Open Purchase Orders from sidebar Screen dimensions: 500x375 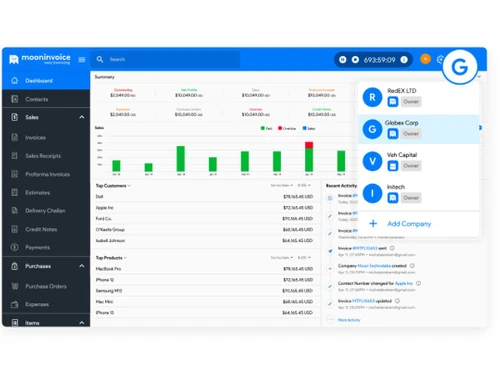46,286
